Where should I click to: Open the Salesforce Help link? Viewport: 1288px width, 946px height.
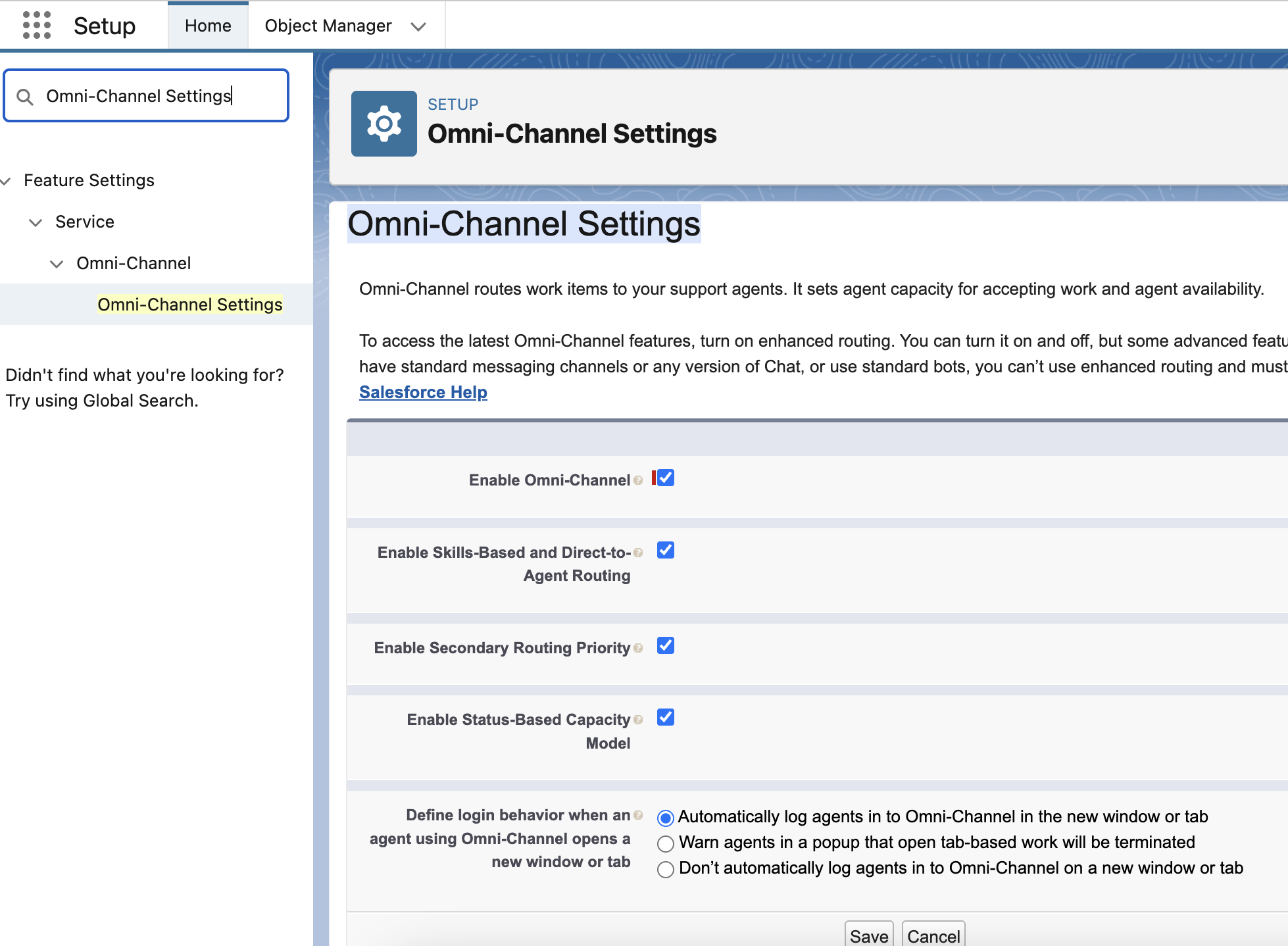tap(423, 392)
